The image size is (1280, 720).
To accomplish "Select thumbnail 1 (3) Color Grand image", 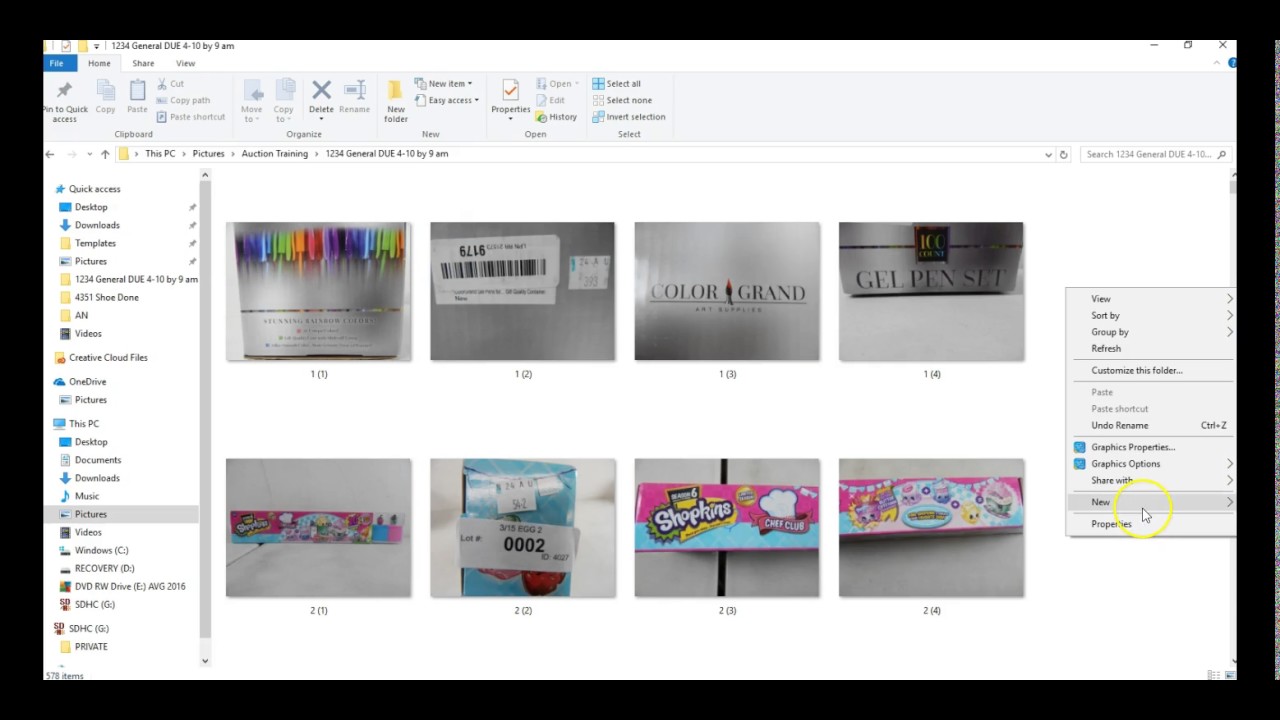I will 727,291.
